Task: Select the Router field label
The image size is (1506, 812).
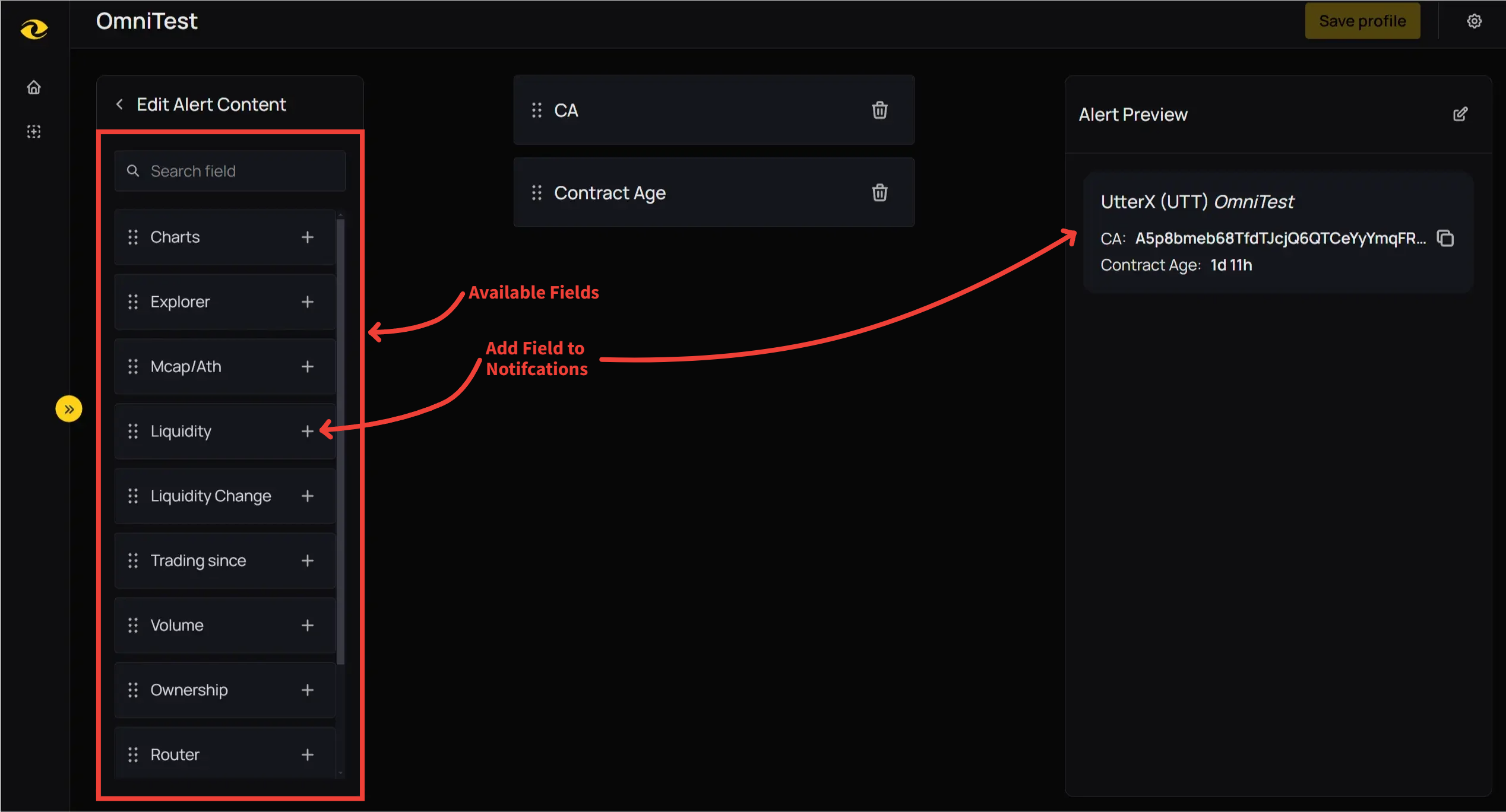Action: coord(175,754)
